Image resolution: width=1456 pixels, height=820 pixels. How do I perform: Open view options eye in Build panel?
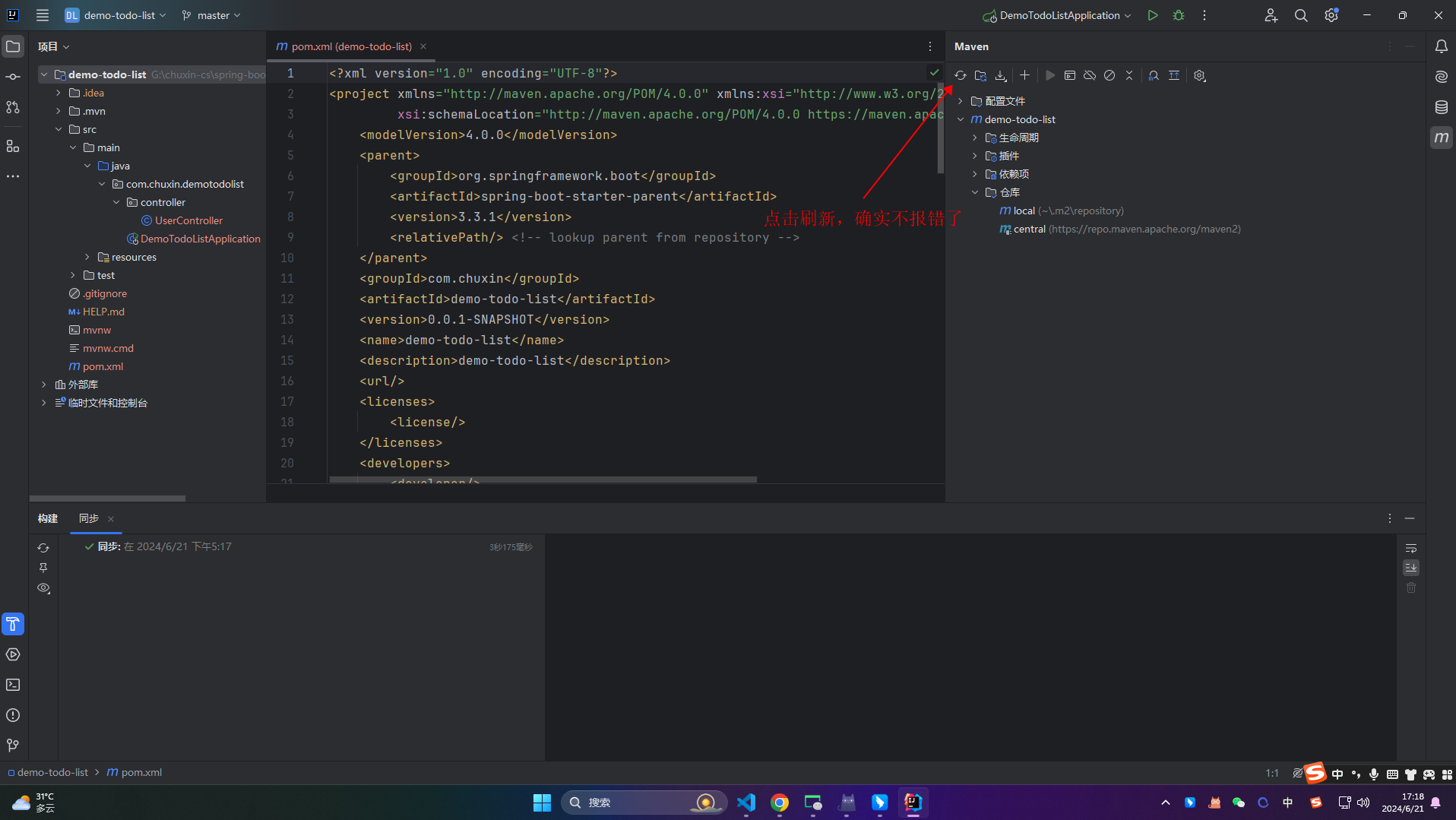[x=43, y=588]
